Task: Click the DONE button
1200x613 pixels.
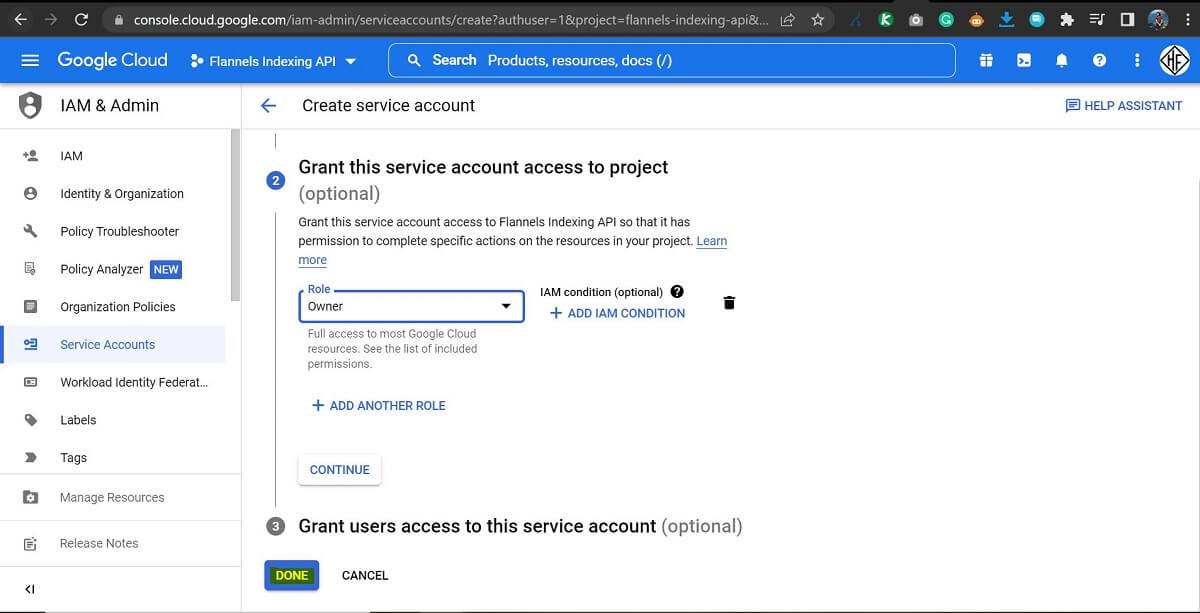Action: click(292, 575)
